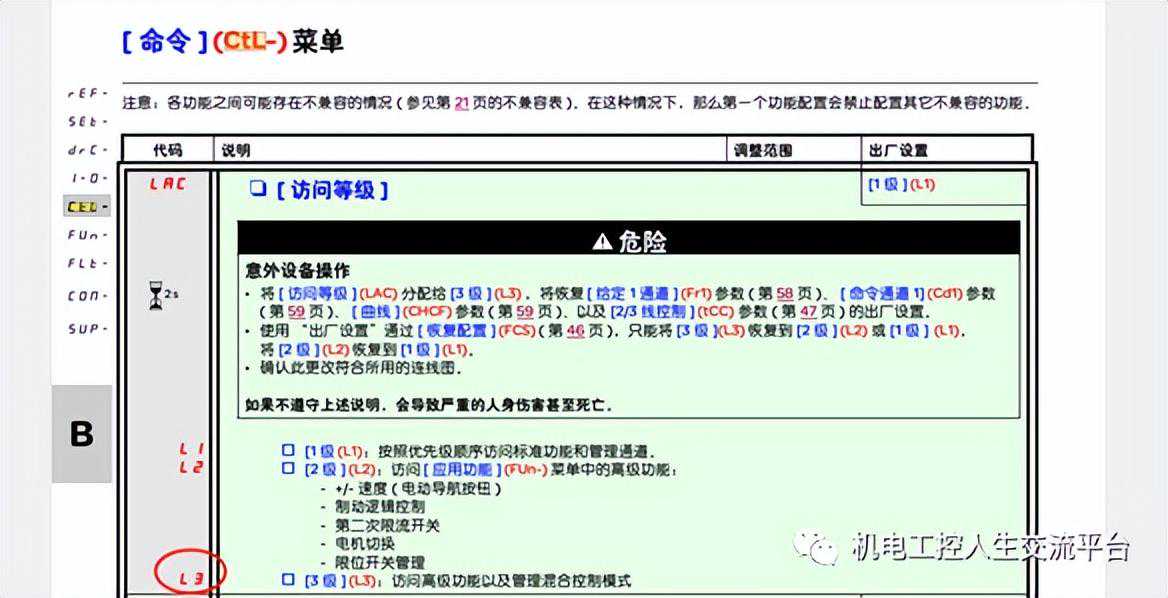Check the box for [3 级] (L3) option

pyautogui.click(x=288, y=580)
